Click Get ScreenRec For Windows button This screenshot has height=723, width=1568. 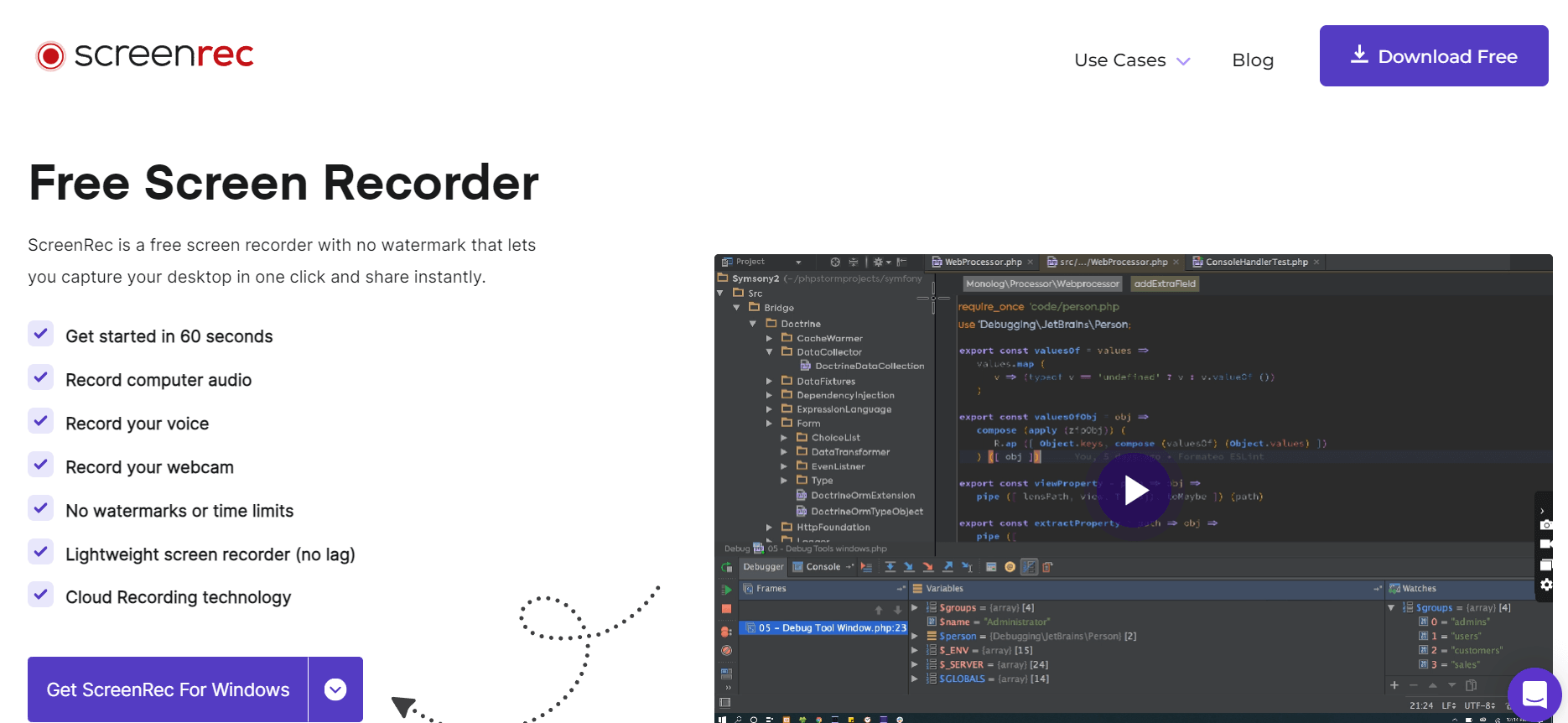(168, 689)
